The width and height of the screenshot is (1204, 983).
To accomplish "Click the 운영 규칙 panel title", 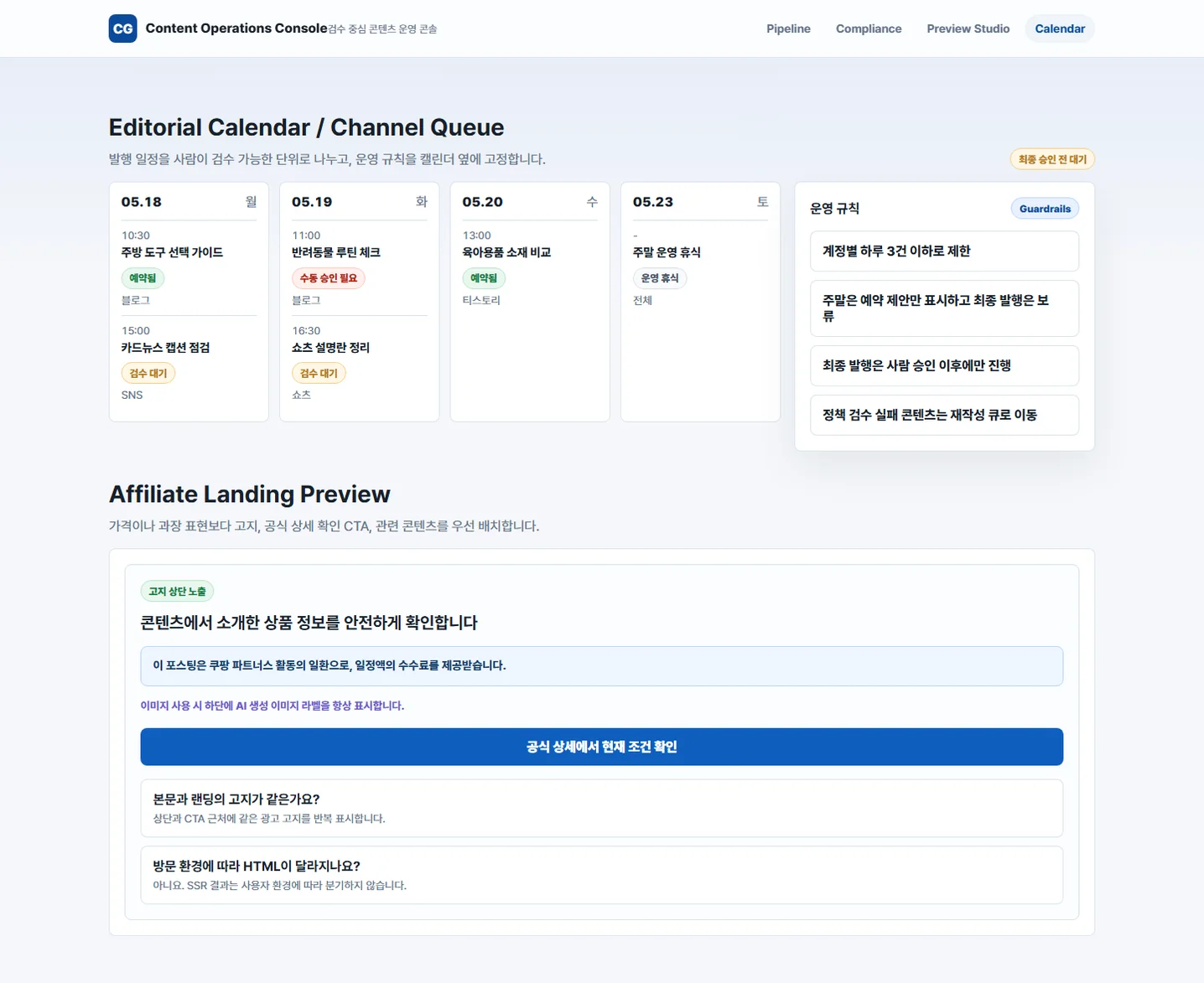I will [835, 209].
